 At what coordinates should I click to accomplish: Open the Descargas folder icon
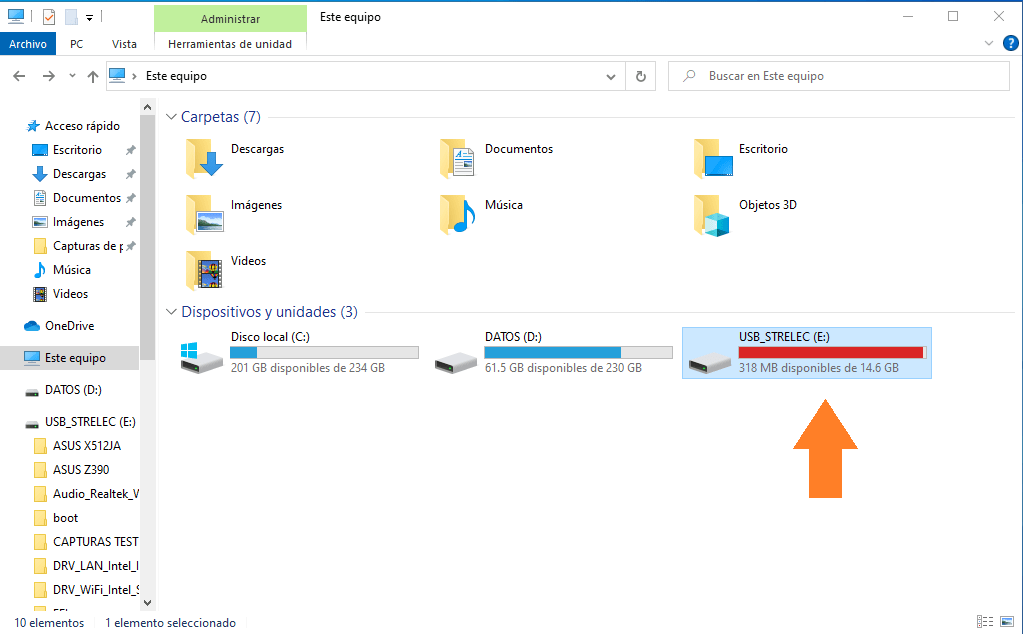pyautogui.click(x=205, y=158)
